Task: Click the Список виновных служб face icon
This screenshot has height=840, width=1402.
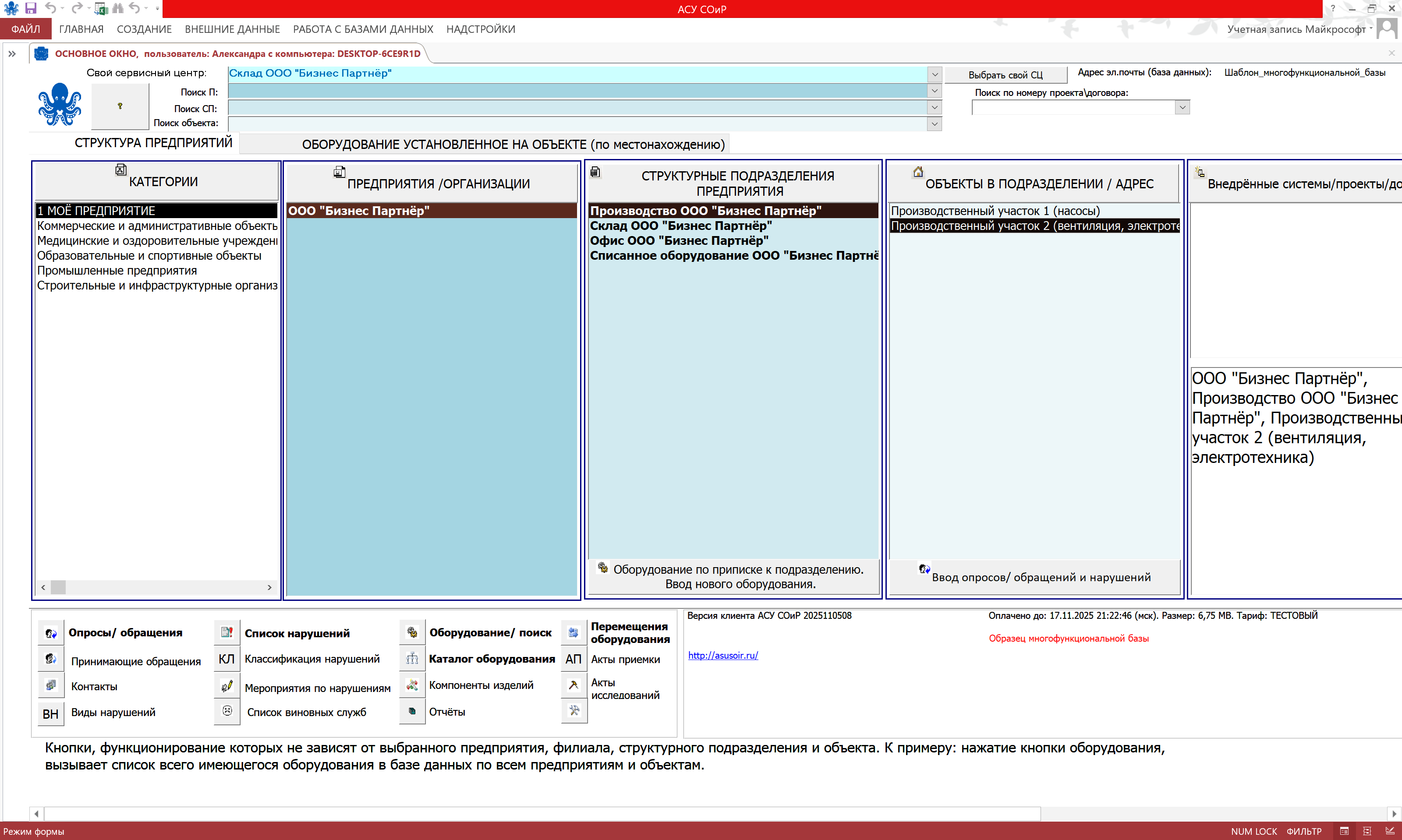Action: click(x=227, y=711)
